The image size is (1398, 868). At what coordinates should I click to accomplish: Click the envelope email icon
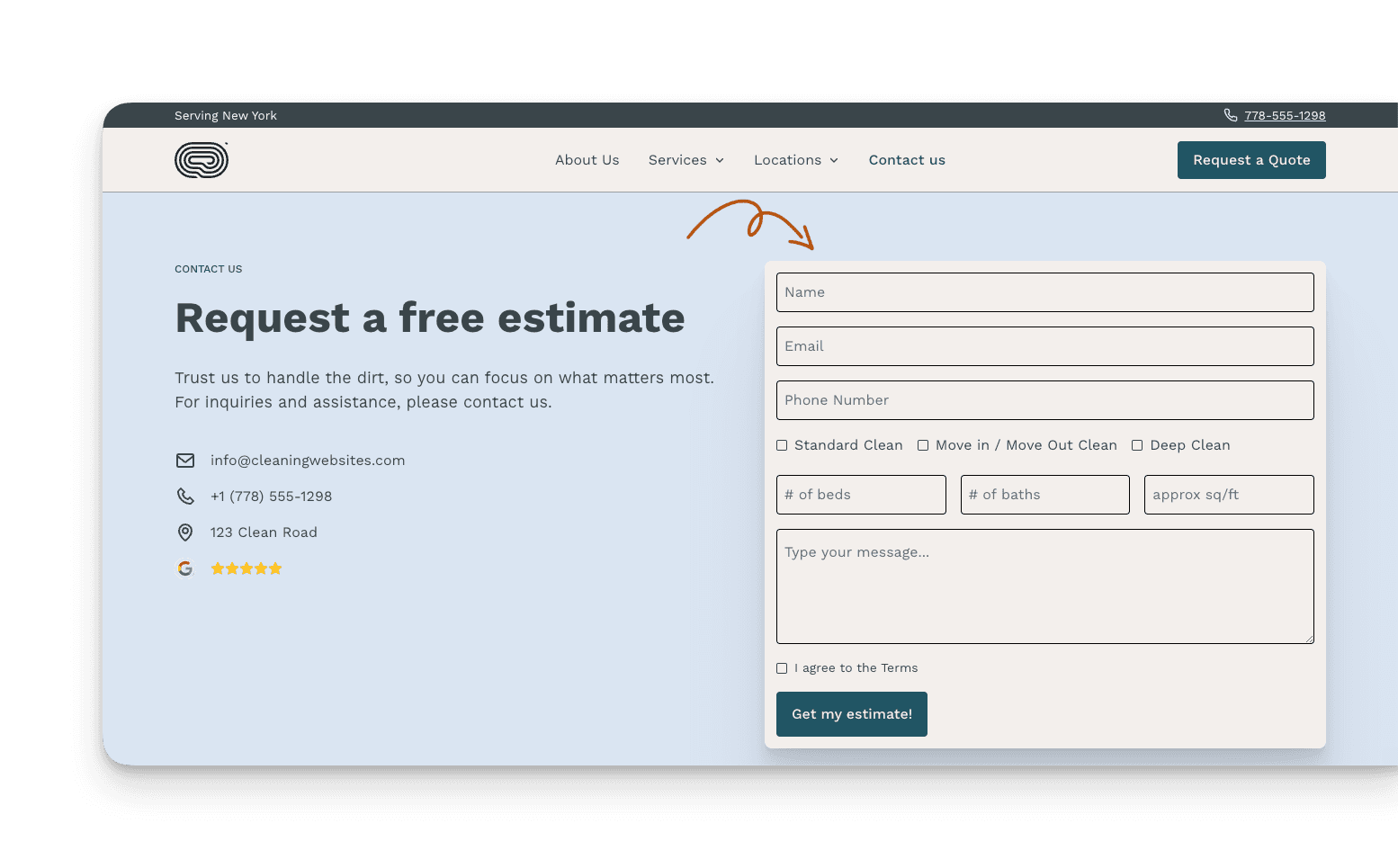(185, 461)
